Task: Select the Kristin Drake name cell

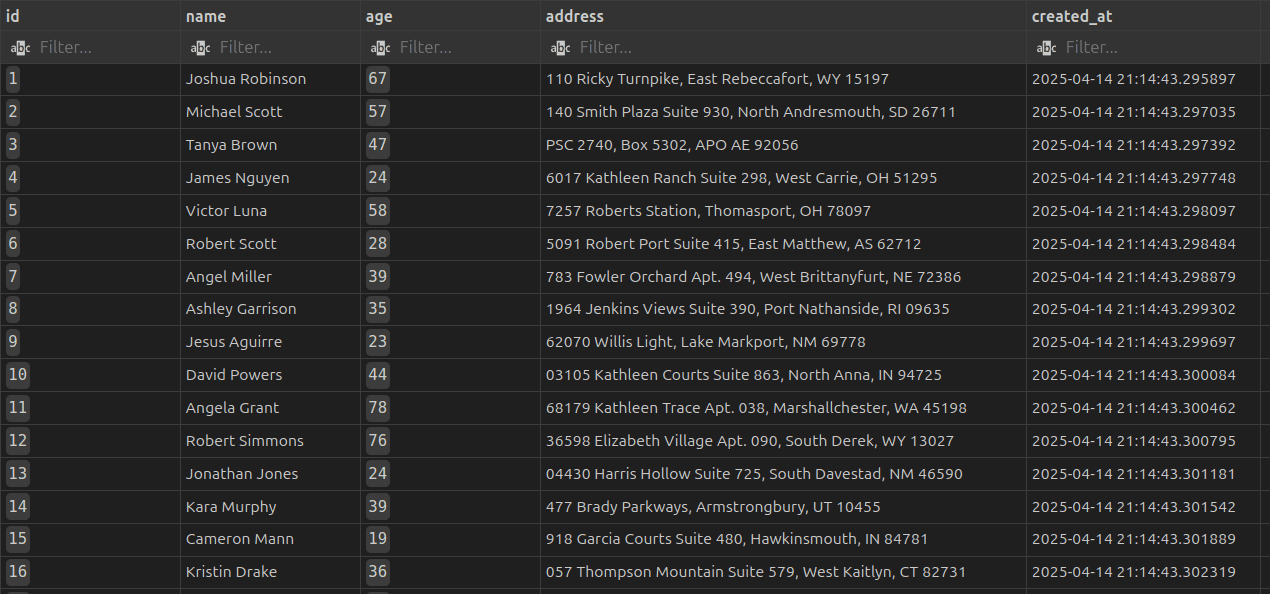Action: [x=231, y=572]
